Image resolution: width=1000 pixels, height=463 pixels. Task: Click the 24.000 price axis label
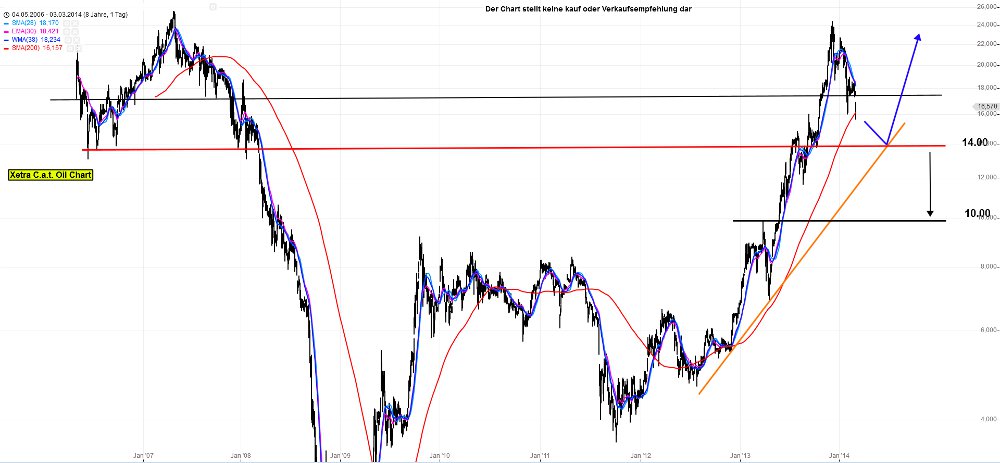(988, 27)
